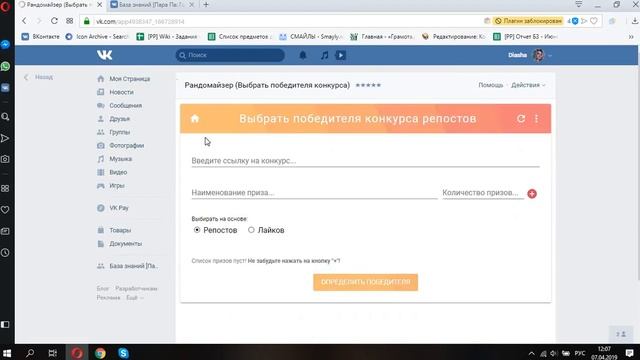Refresh the randomizer app with the circular arrow
Image resolution: width=640 pixels, height=360 pixels.
(521, 118)
